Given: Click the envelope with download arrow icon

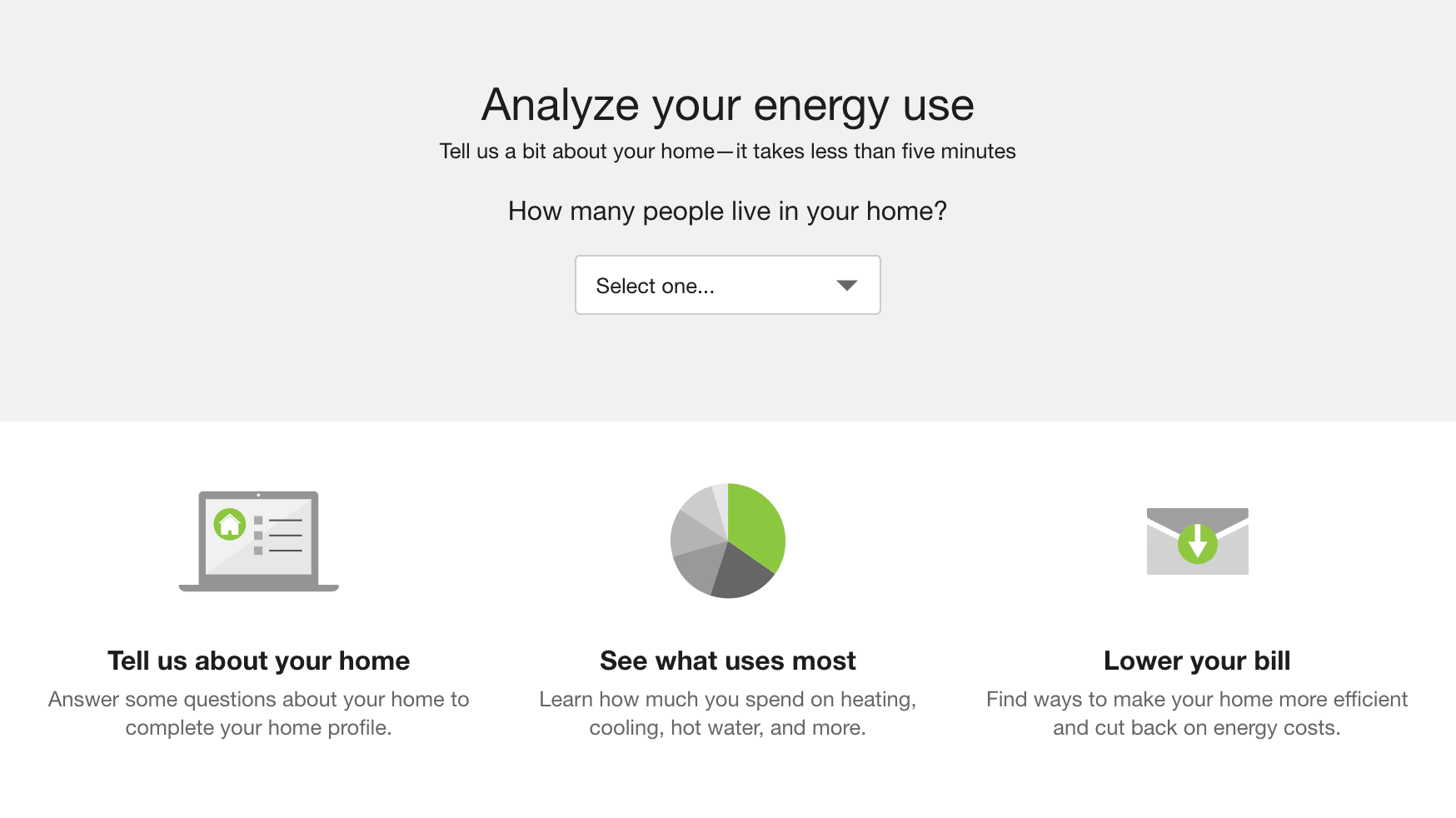Looking at the screenshot, I should pos(1197,540).
